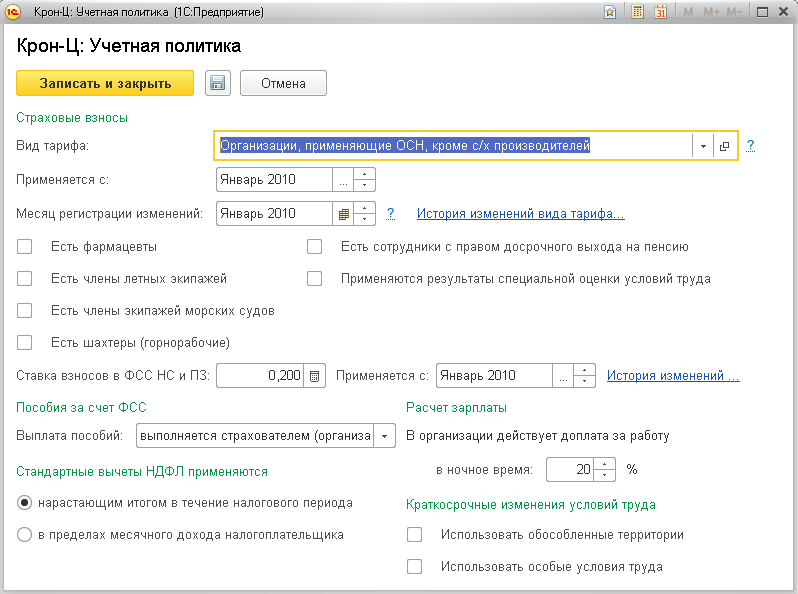Open the 'Выплата пособий' dropdown
Screen dimensions: 798x594
tap(385, 436)
